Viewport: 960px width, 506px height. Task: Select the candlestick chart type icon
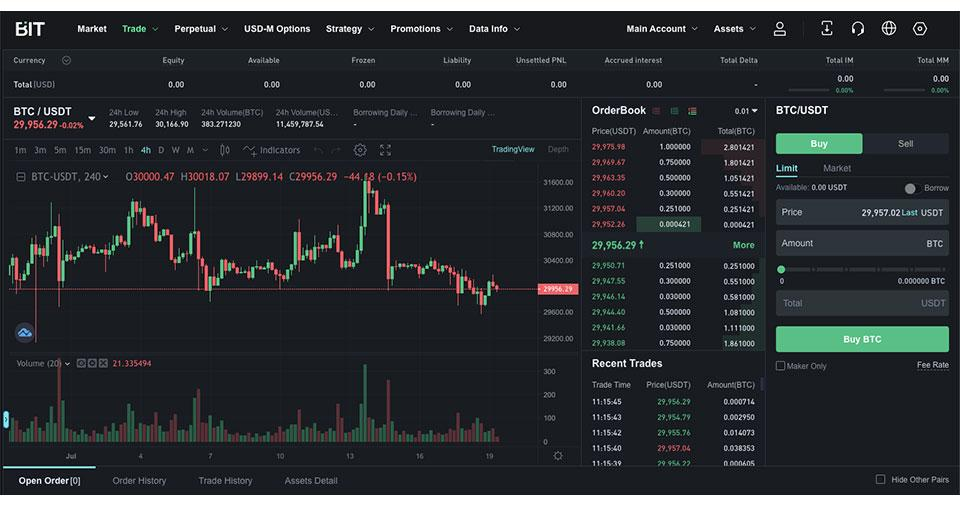[225, 150]
